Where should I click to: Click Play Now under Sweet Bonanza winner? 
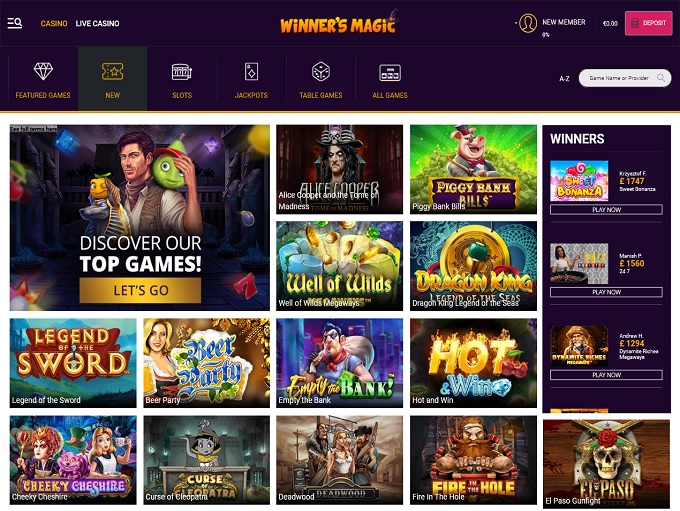606,210
